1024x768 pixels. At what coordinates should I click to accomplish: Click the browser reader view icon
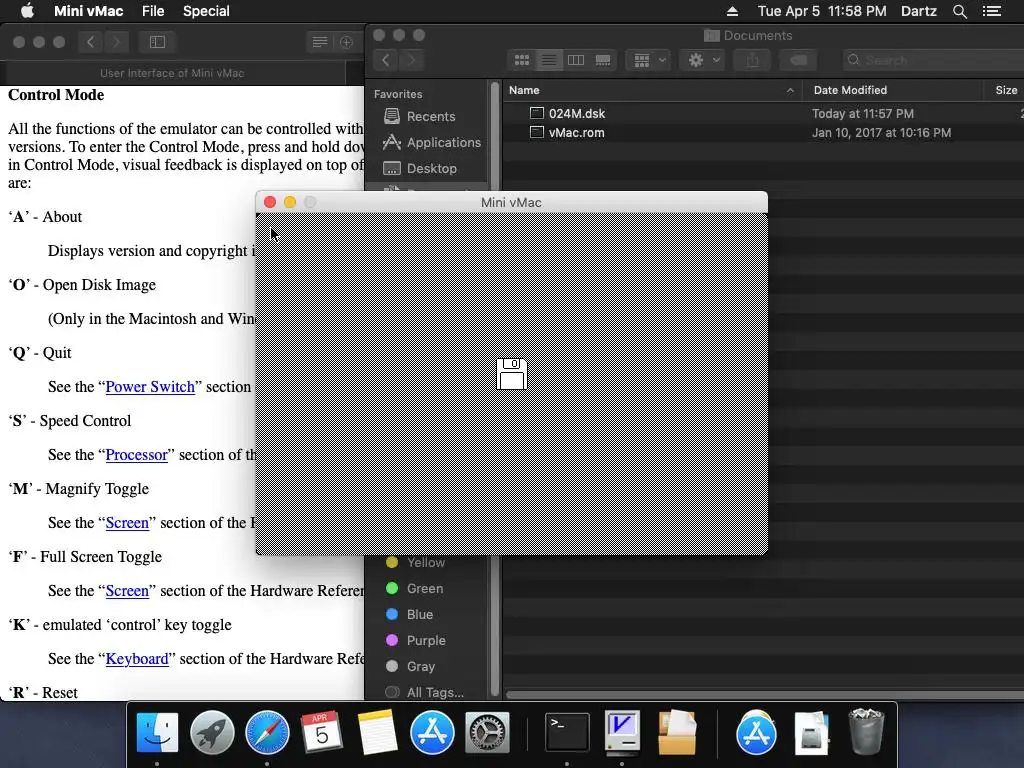click(x=319, y=42)
